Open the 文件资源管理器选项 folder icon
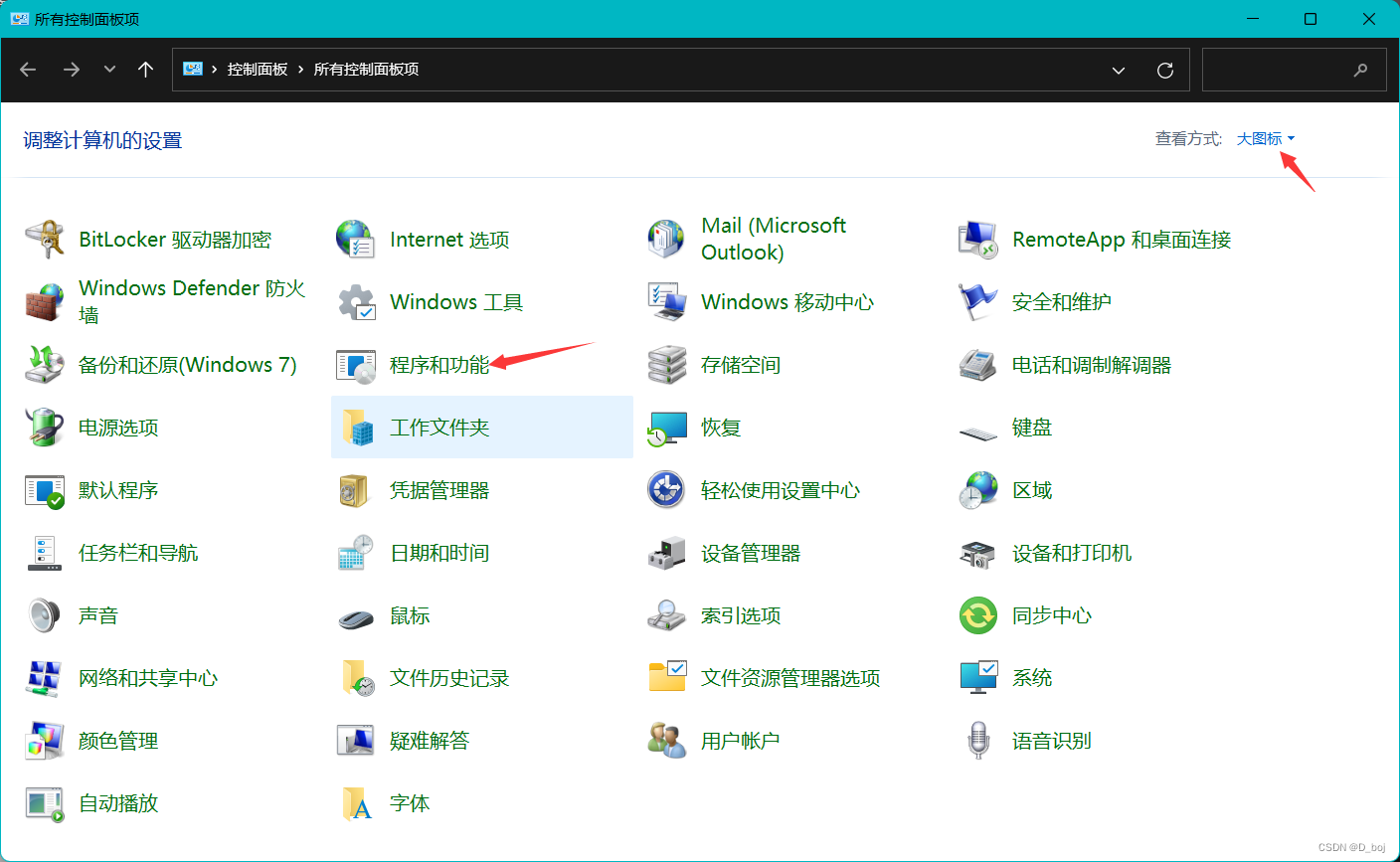1400x862 pixels. (x=666, y=676)
